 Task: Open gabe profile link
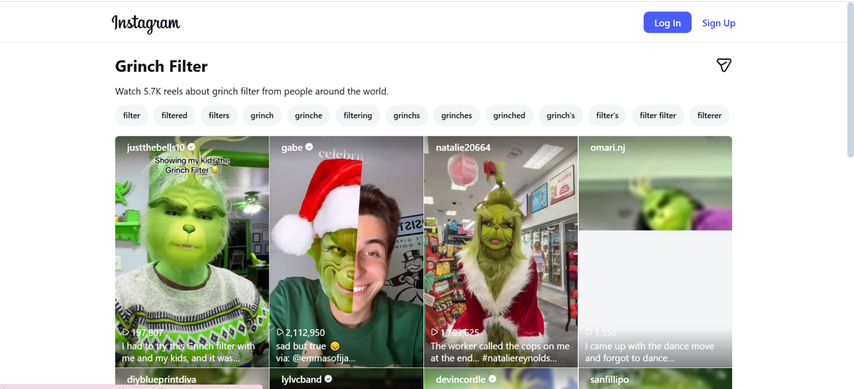[x=291, y=148]
